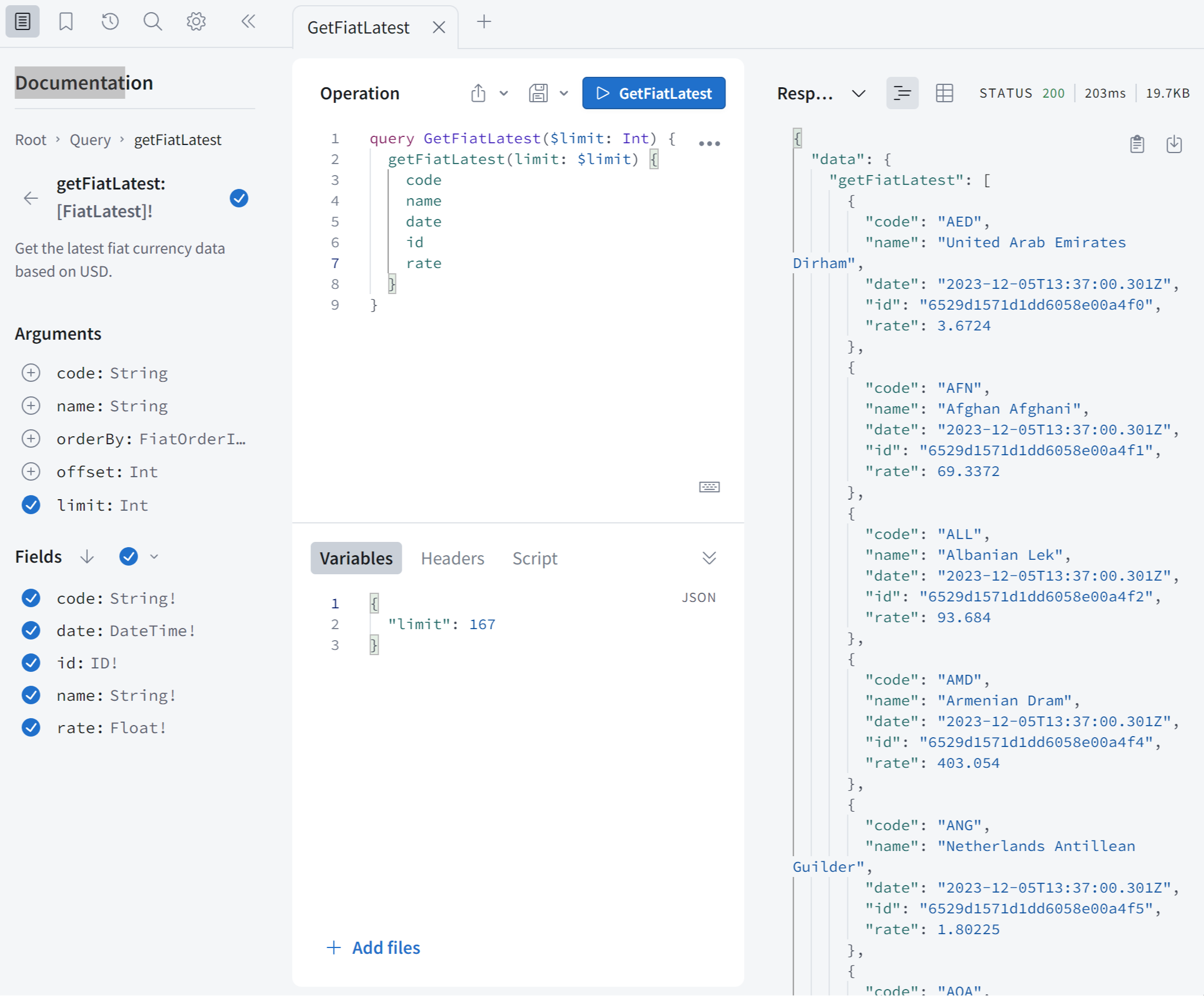The height and width of the screenshot is (996, 1204).
Task: Sort fields with the down arrow
Action: tap(87, 557)
